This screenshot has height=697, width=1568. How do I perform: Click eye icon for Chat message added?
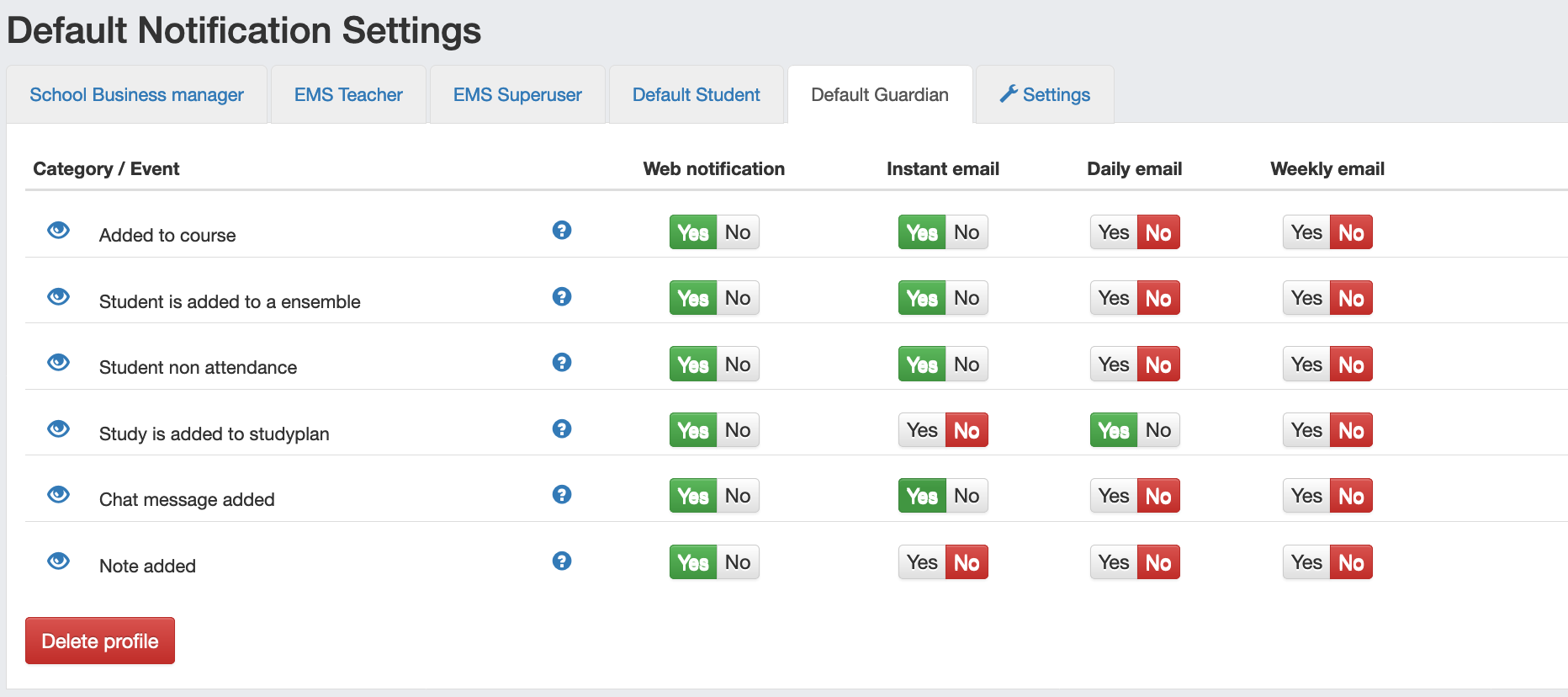[x=58, y=494]
